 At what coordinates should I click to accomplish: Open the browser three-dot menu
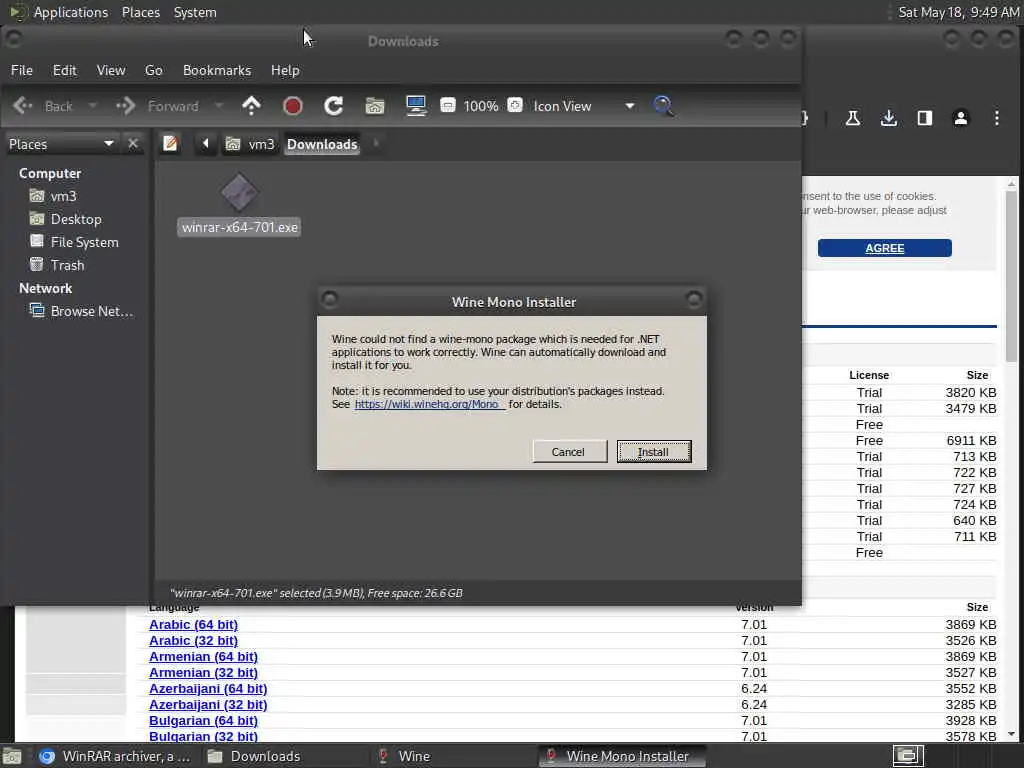tap(997, 118)
